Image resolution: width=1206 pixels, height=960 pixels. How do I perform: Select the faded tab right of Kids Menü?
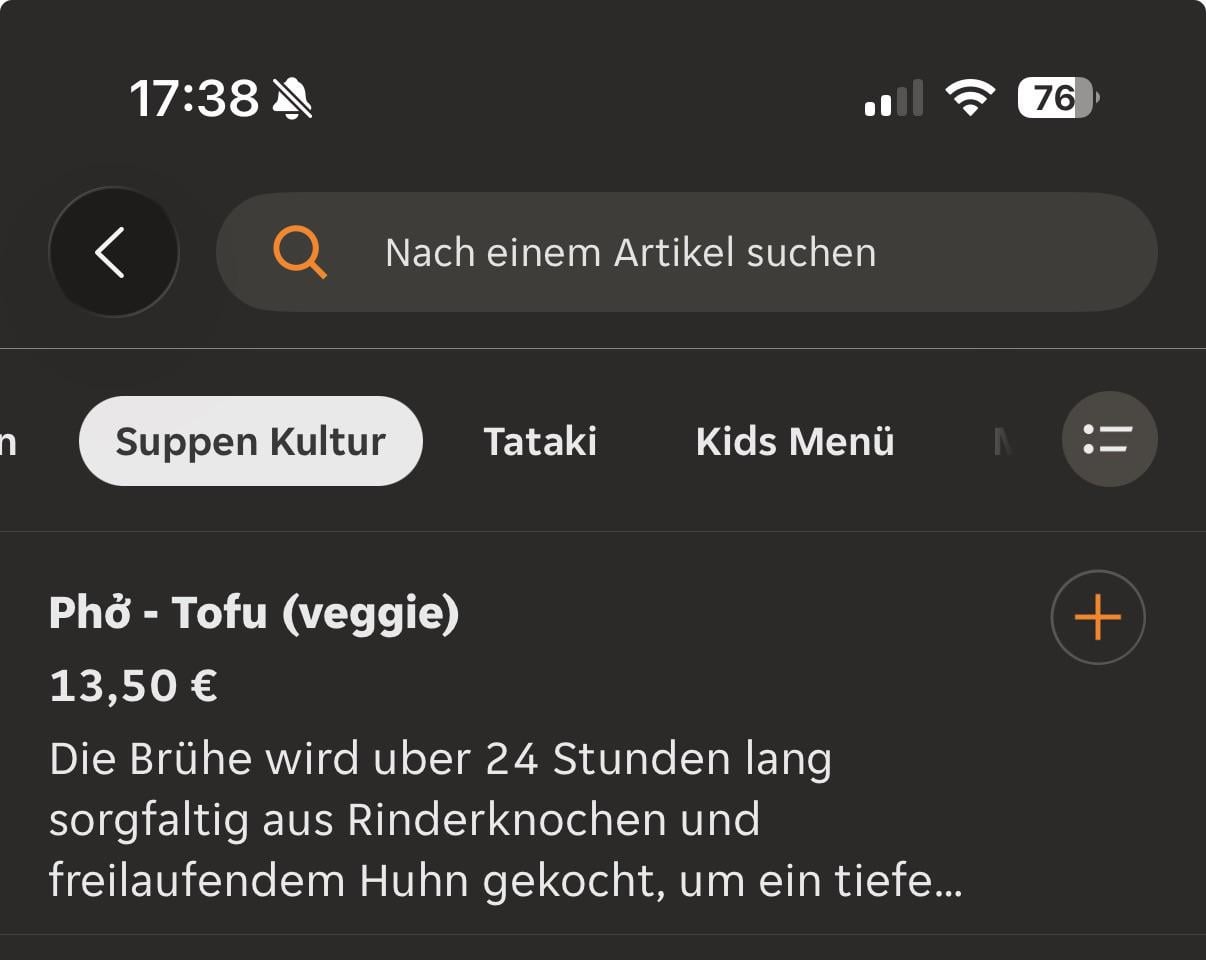(x=1003, y=441)
